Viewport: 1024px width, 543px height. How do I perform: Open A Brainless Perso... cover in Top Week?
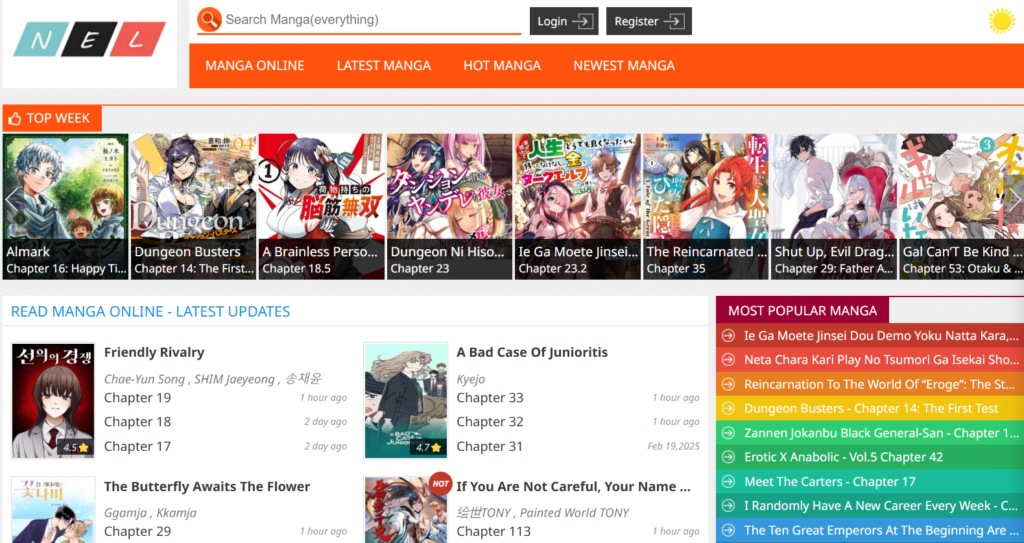321,206
